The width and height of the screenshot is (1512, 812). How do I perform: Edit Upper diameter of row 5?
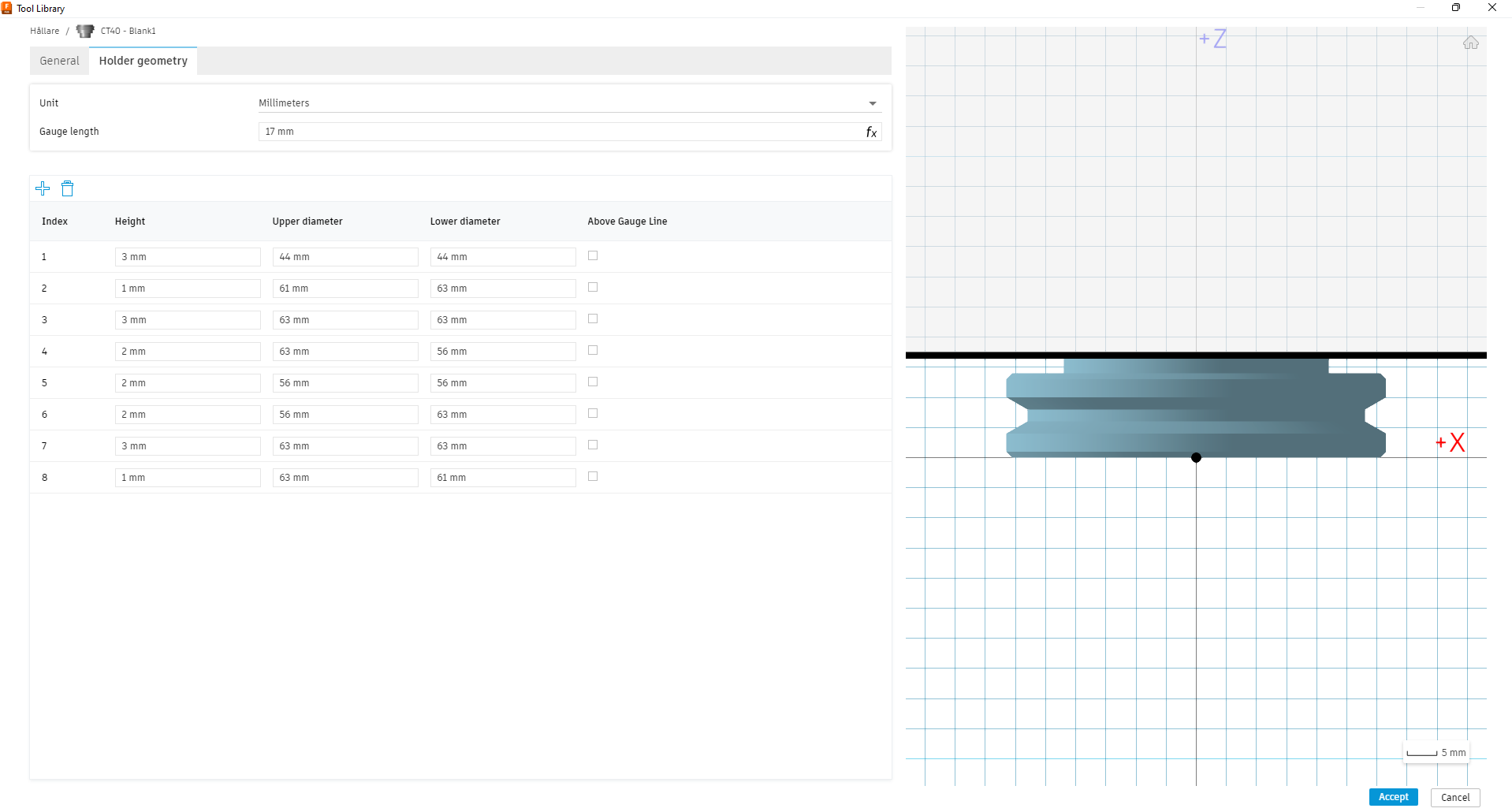[x=344, y=382]
